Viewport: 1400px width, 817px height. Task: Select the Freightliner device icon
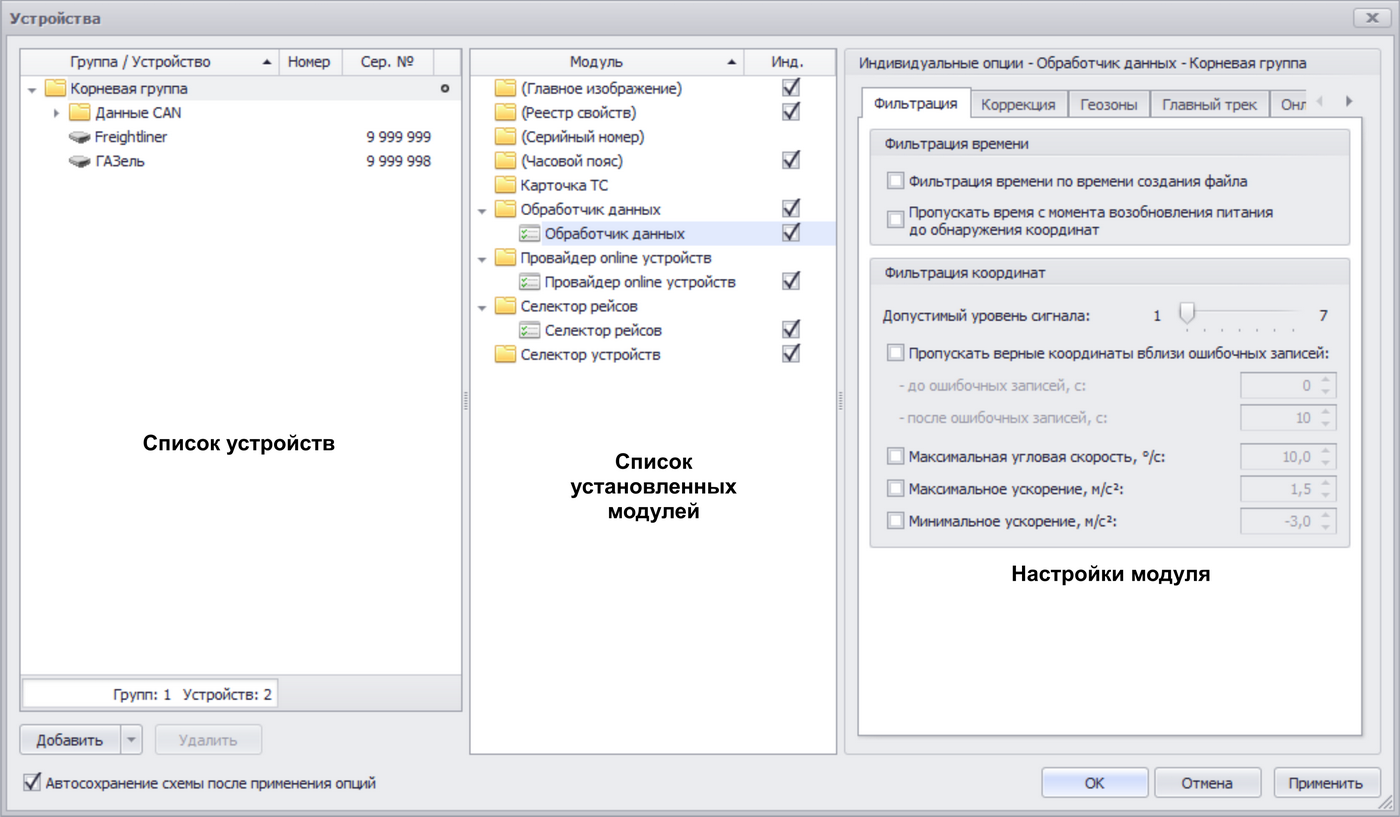pos(79,137)
